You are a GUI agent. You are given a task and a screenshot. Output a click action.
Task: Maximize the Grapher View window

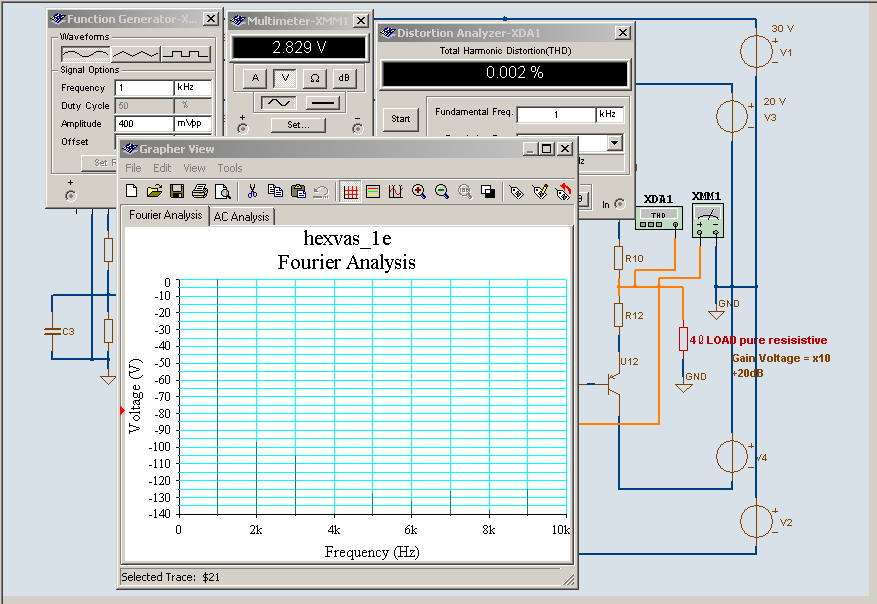click(x=547, y=149)
